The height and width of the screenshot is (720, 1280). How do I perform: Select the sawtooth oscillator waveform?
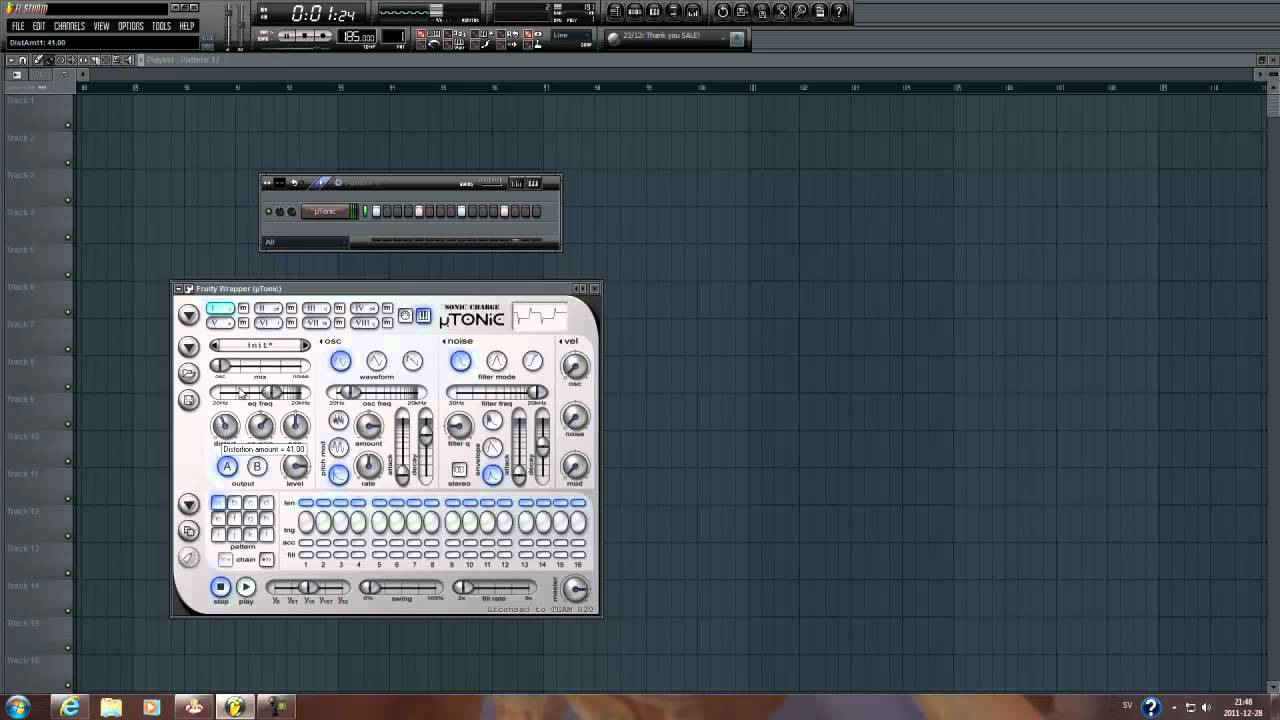click(412, 361)
